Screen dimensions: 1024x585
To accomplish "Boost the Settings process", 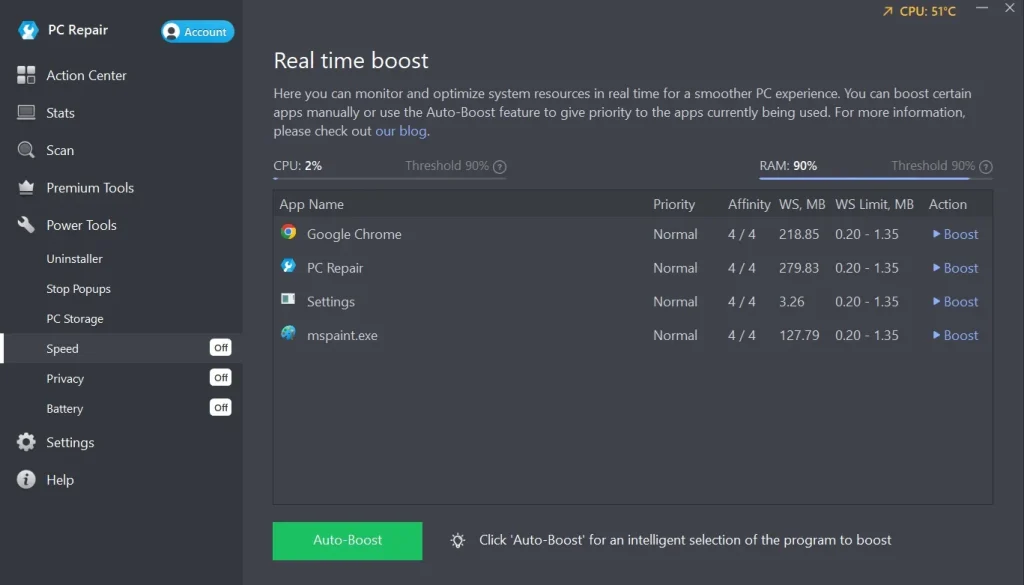I will click(955, 302).
